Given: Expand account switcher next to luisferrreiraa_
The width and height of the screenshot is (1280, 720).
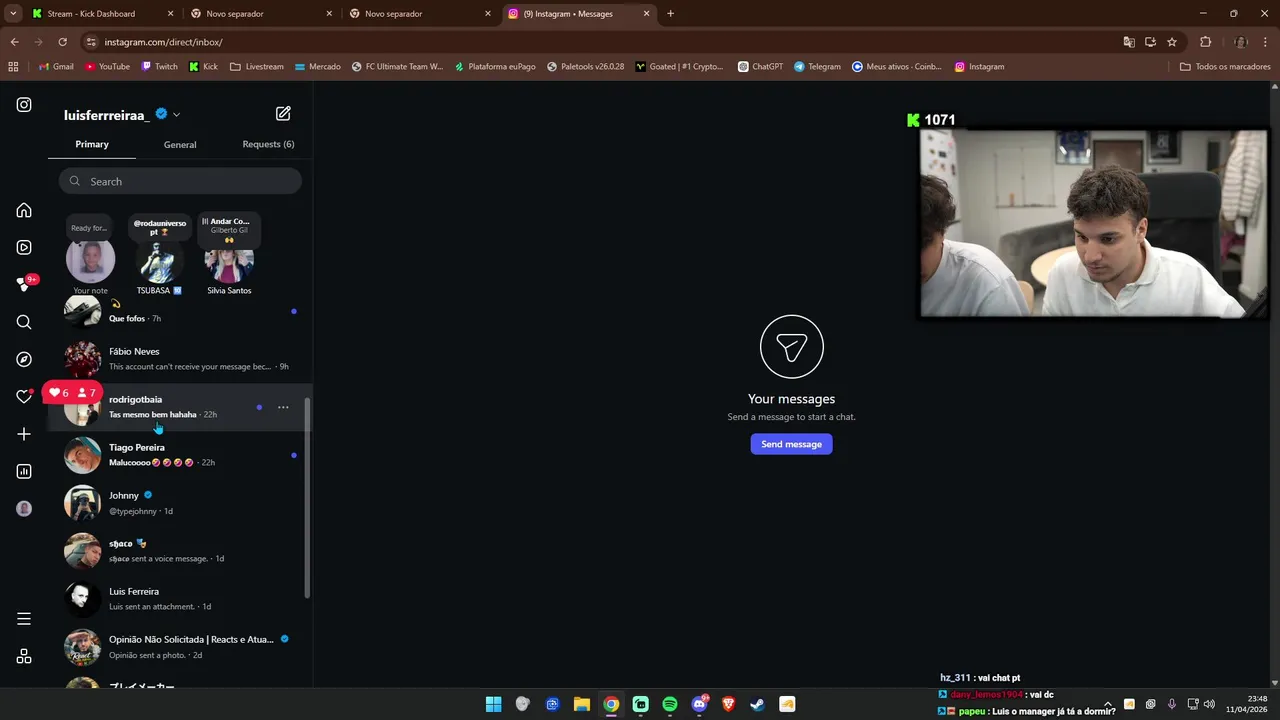Looking at the screenshot, I should pyautogui.click(x=176, y=115).
